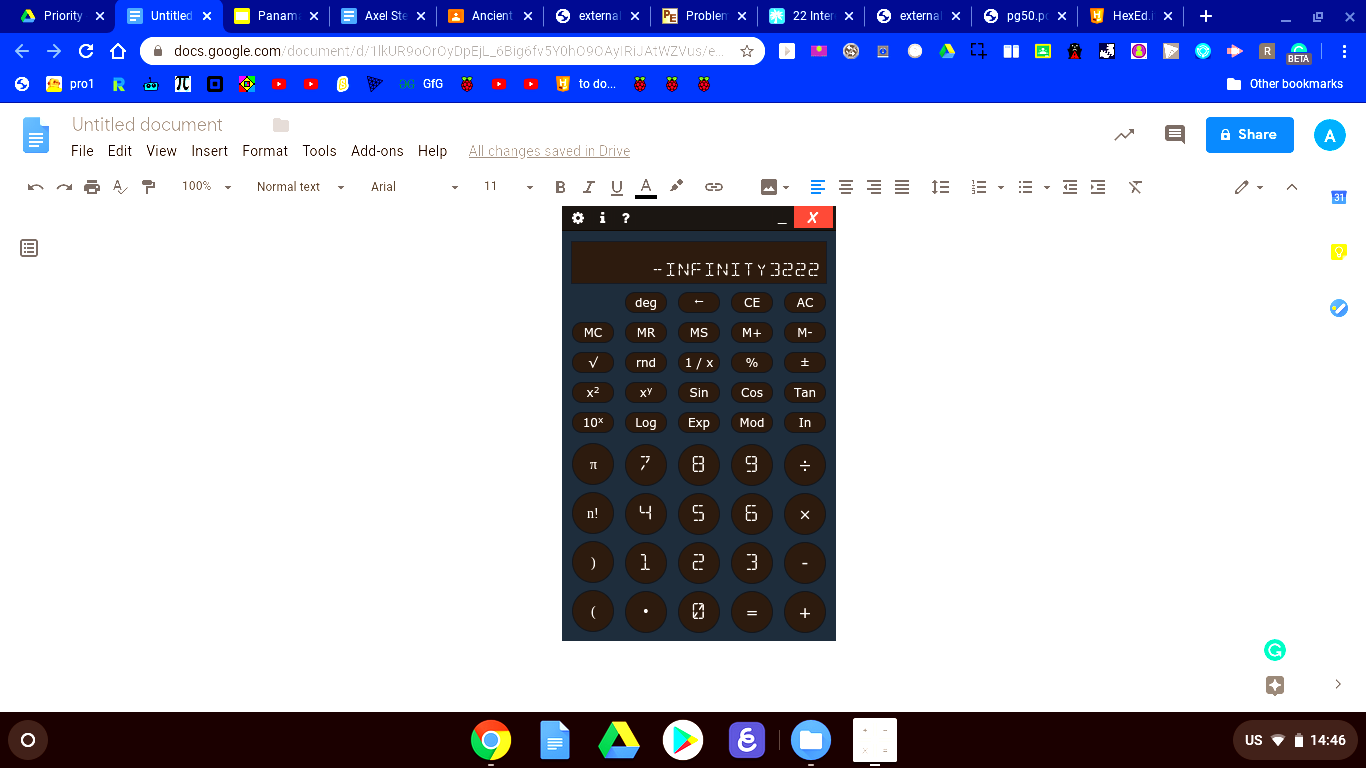Click the redo arrow in Docs toolbar
The height and width of the screenshot is (768, 1366).
tap(64, 187)
